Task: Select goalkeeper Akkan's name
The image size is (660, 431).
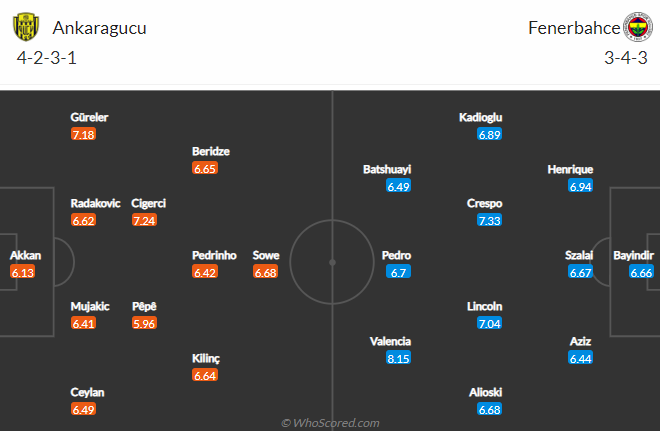Action: (25, 255)
